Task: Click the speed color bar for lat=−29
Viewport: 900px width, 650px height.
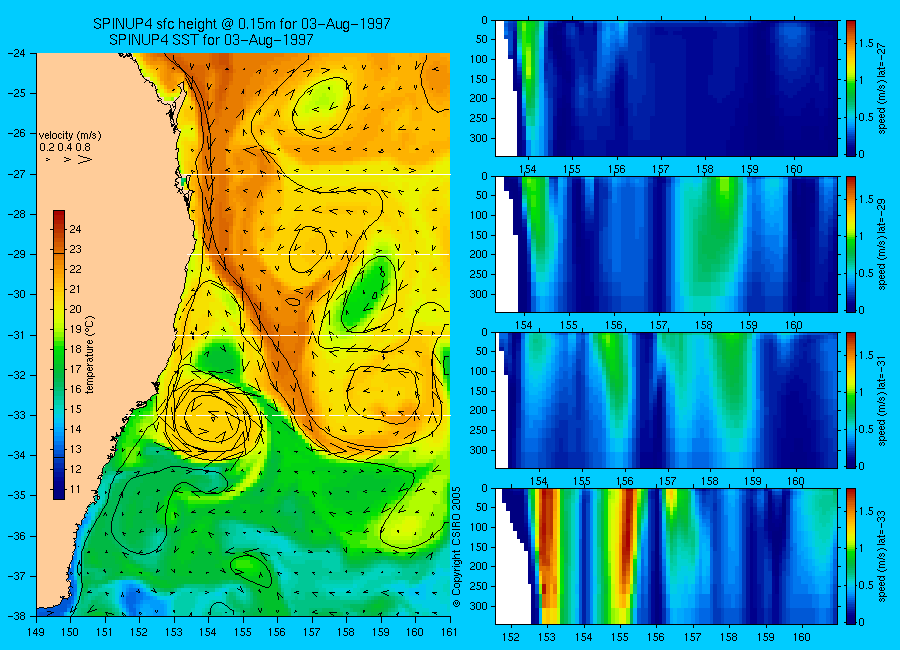Action: click(x=851, y=244)
